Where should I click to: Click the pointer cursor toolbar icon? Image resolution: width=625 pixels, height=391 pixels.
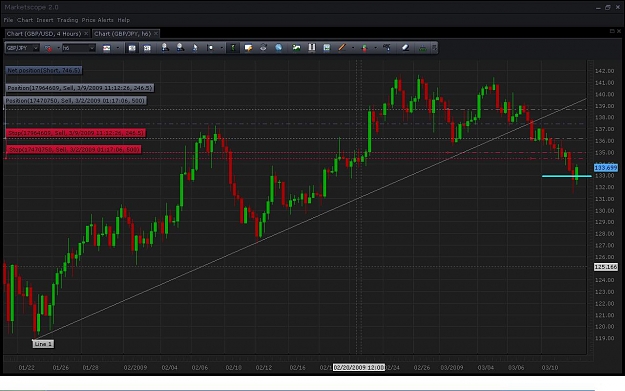click(195, 48)
